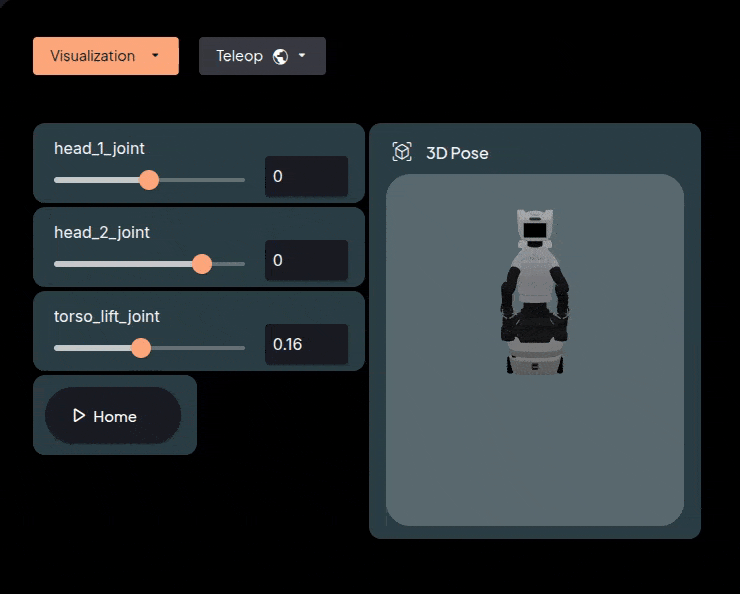Click the robot's wheeled base in viewport

click(x=535, y=361)
